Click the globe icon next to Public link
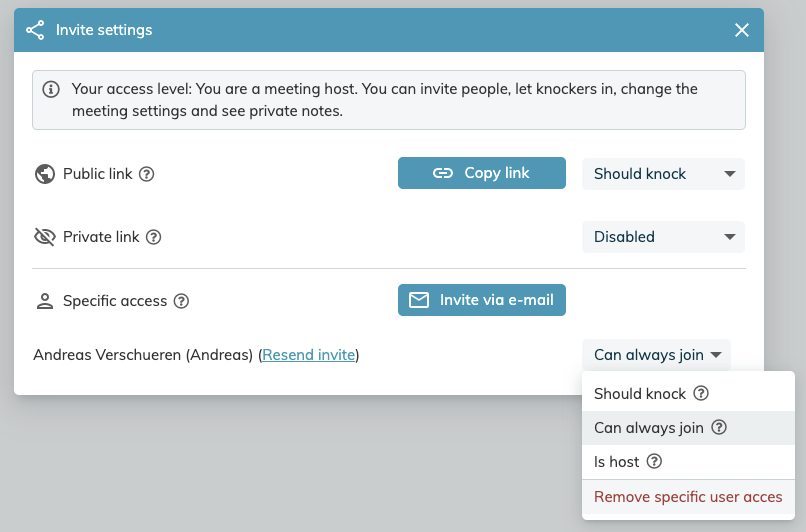The image size is (806, 532). coord(45,174)
